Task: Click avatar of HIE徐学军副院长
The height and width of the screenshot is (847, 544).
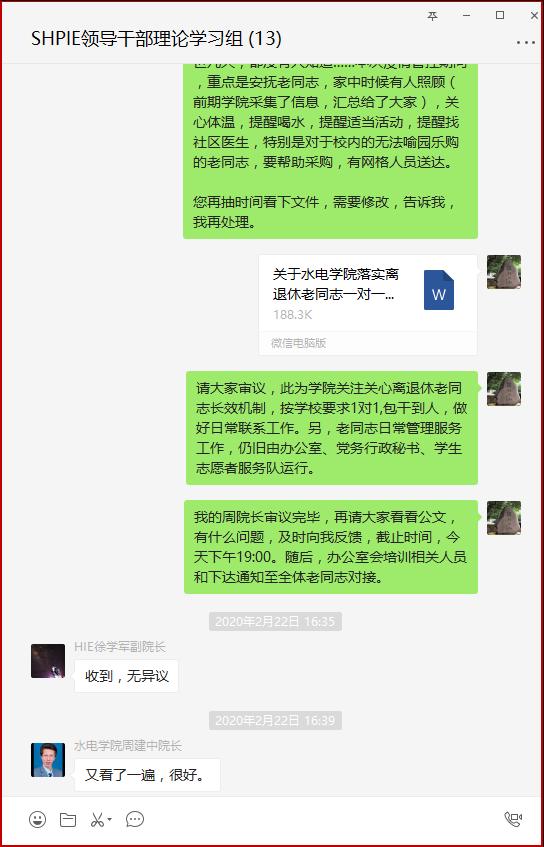Action: pos(48,661)
